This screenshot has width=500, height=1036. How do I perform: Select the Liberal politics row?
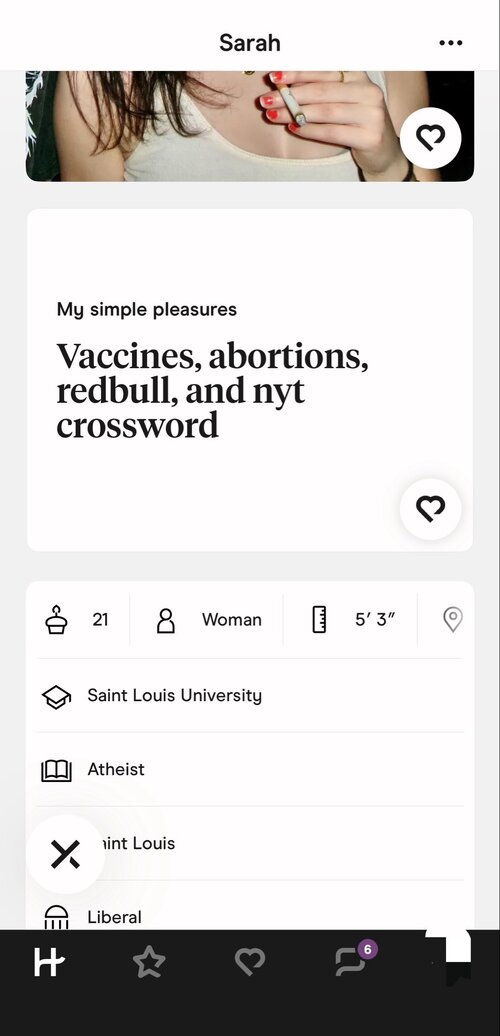point(250,915)
